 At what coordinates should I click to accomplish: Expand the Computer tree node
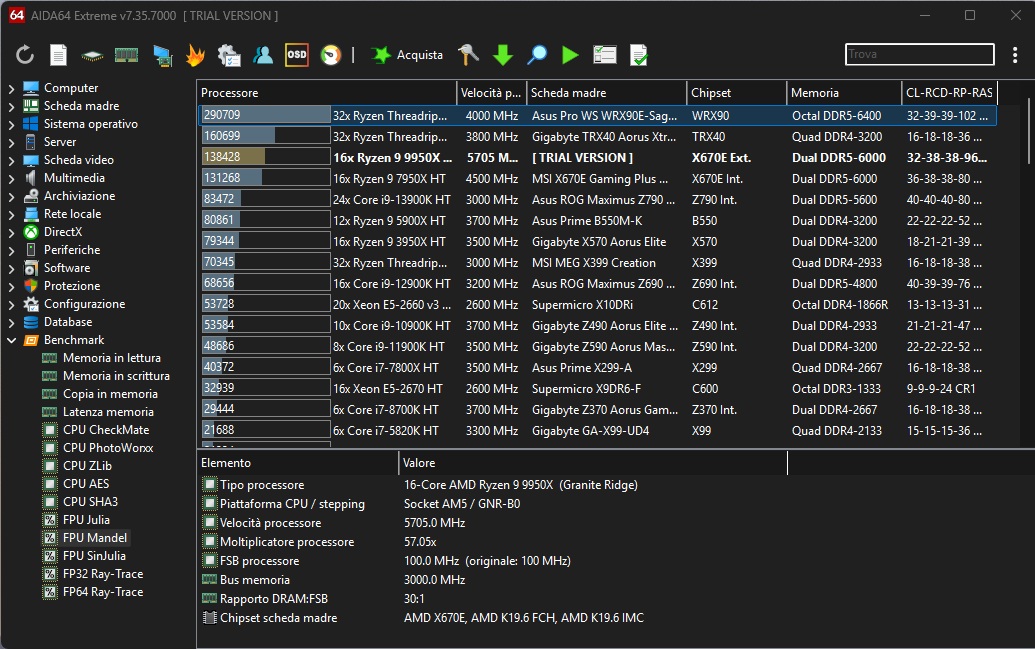pyautogui.click(x=11, y=88)
